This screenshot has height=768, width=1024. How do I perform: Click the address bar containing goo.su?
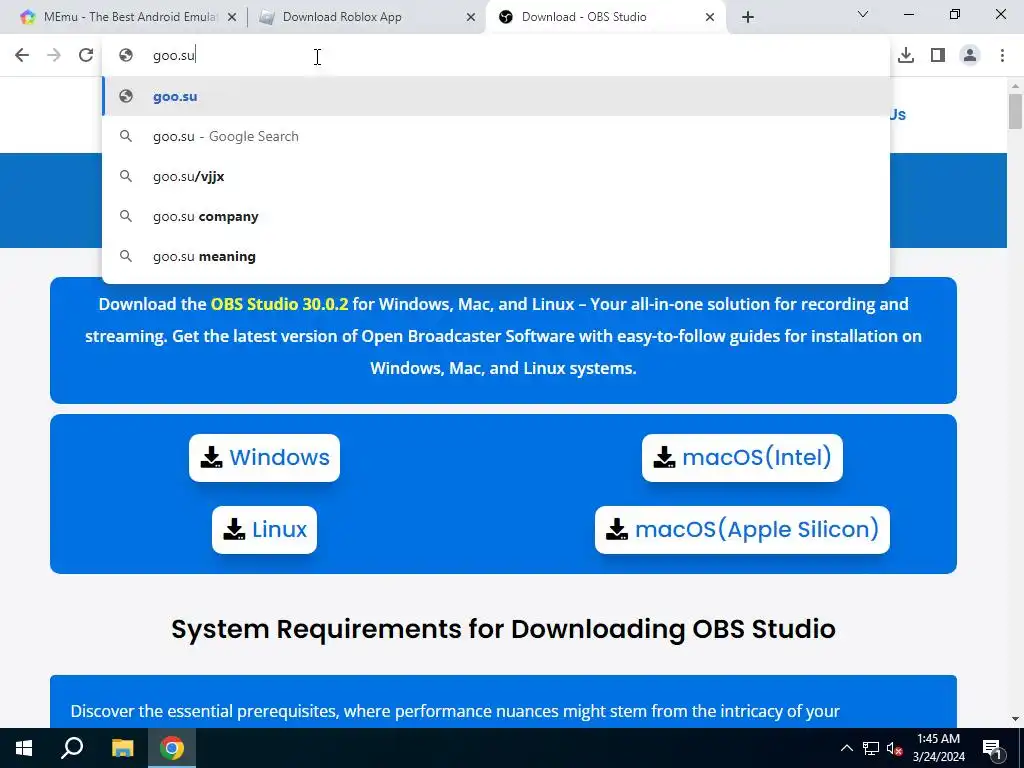496,56
